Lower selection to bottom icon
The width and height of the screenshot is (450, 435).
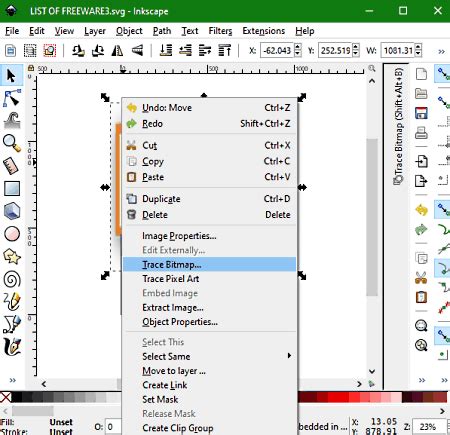pyautogui.click(x=166, y=51)
